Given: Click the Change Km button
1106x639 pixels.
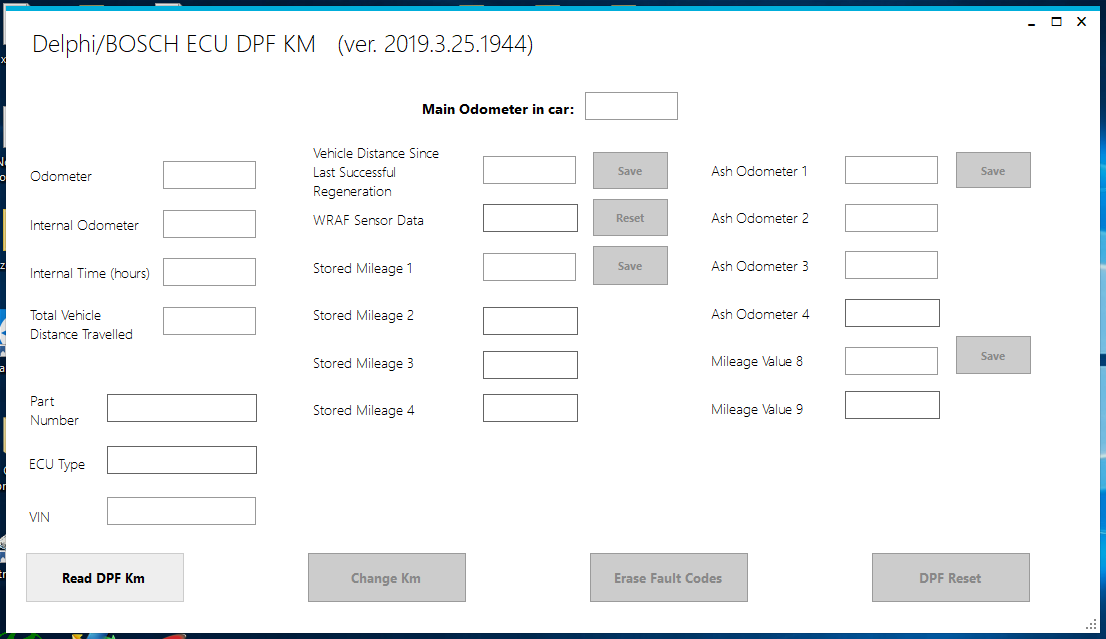Looking at the screenshot, I should click(387, 578).
